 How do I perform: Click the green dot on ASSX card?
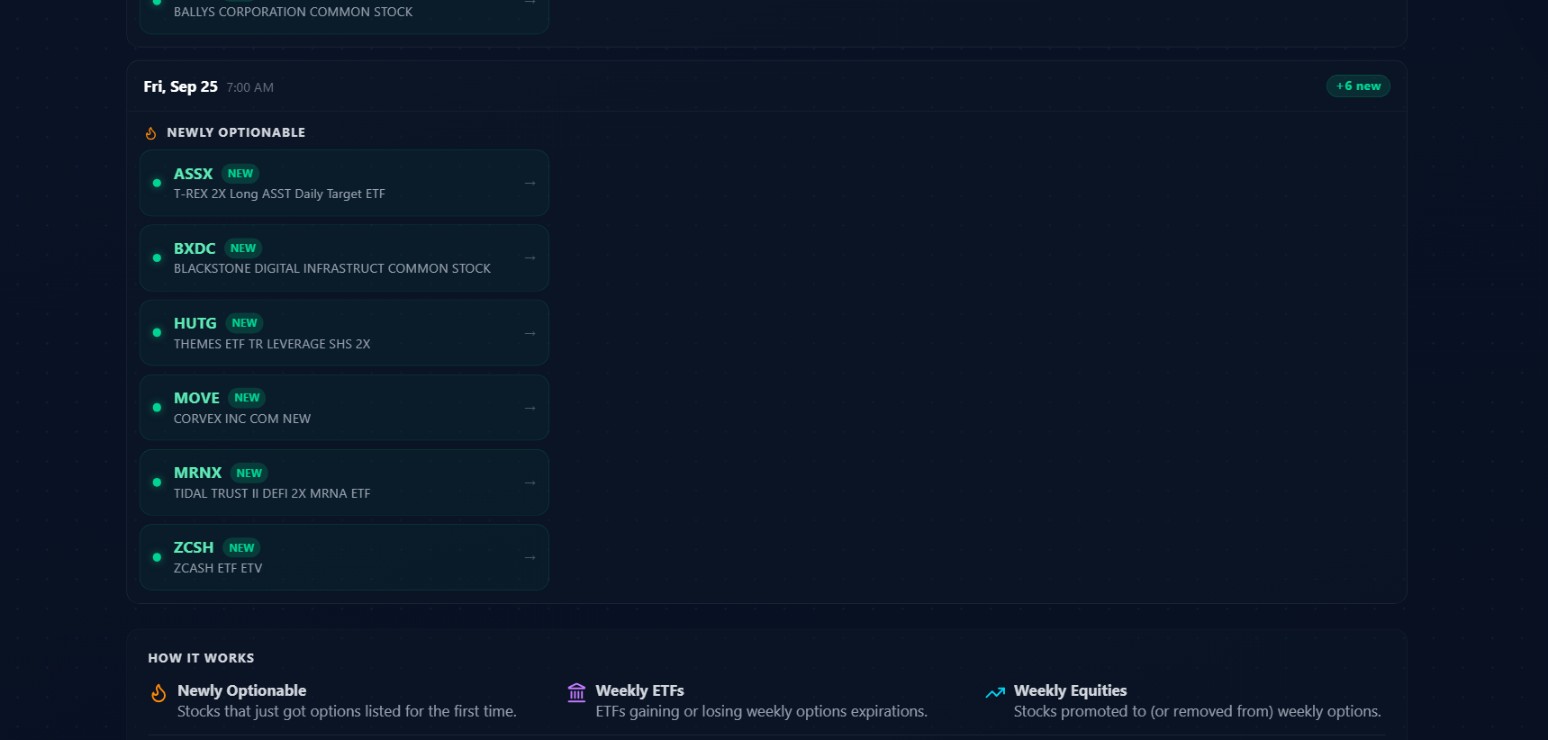[157, 183]
